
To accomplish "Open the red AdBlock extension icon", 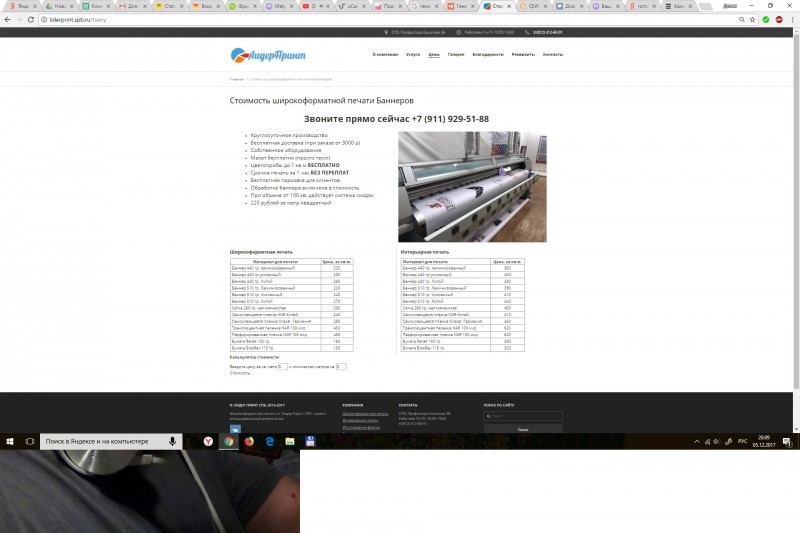I will pyautogui.click(x=779, y=19).
